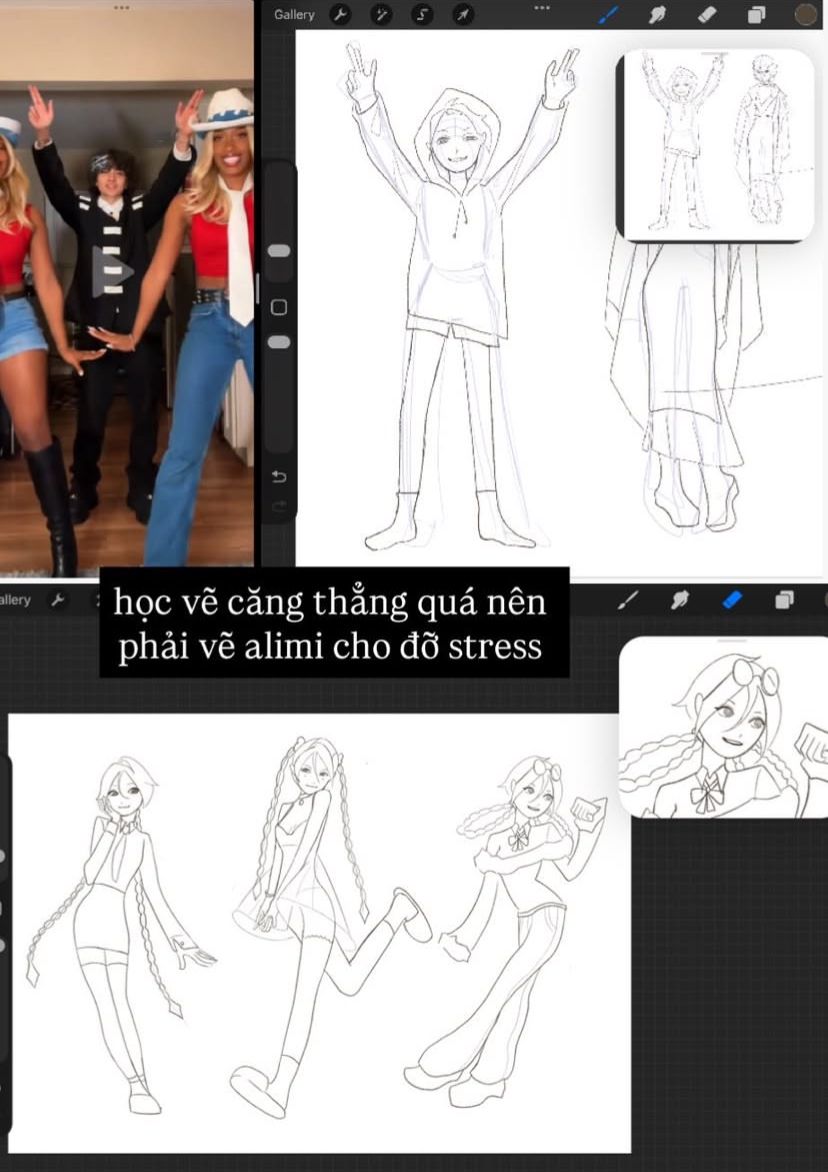
Task: Click the brush opacity slider handle
Action: 279,342
